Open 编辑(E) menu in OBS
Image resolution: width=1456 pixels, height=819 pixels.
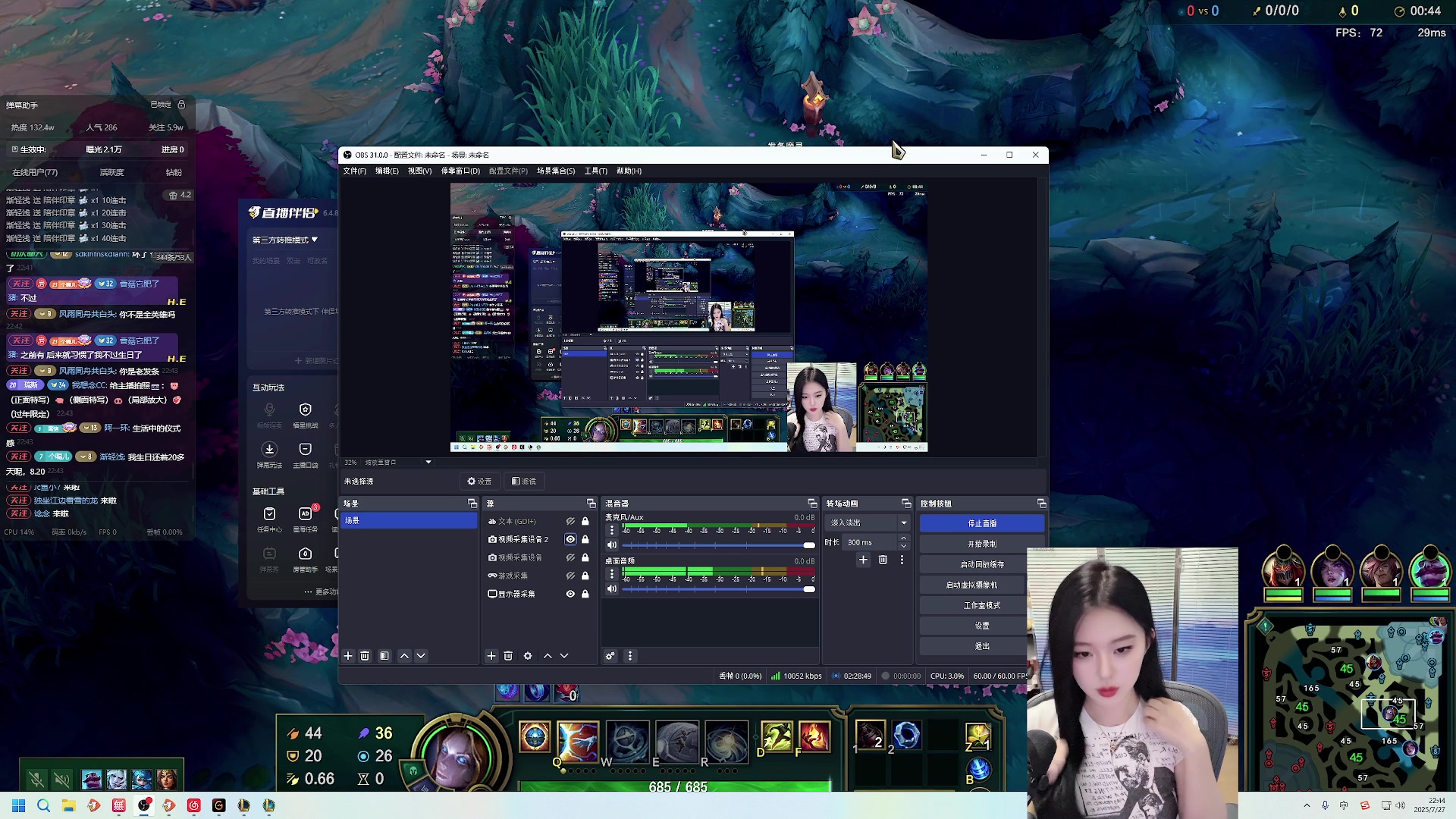pyautogui.click(x=387, y=171)
